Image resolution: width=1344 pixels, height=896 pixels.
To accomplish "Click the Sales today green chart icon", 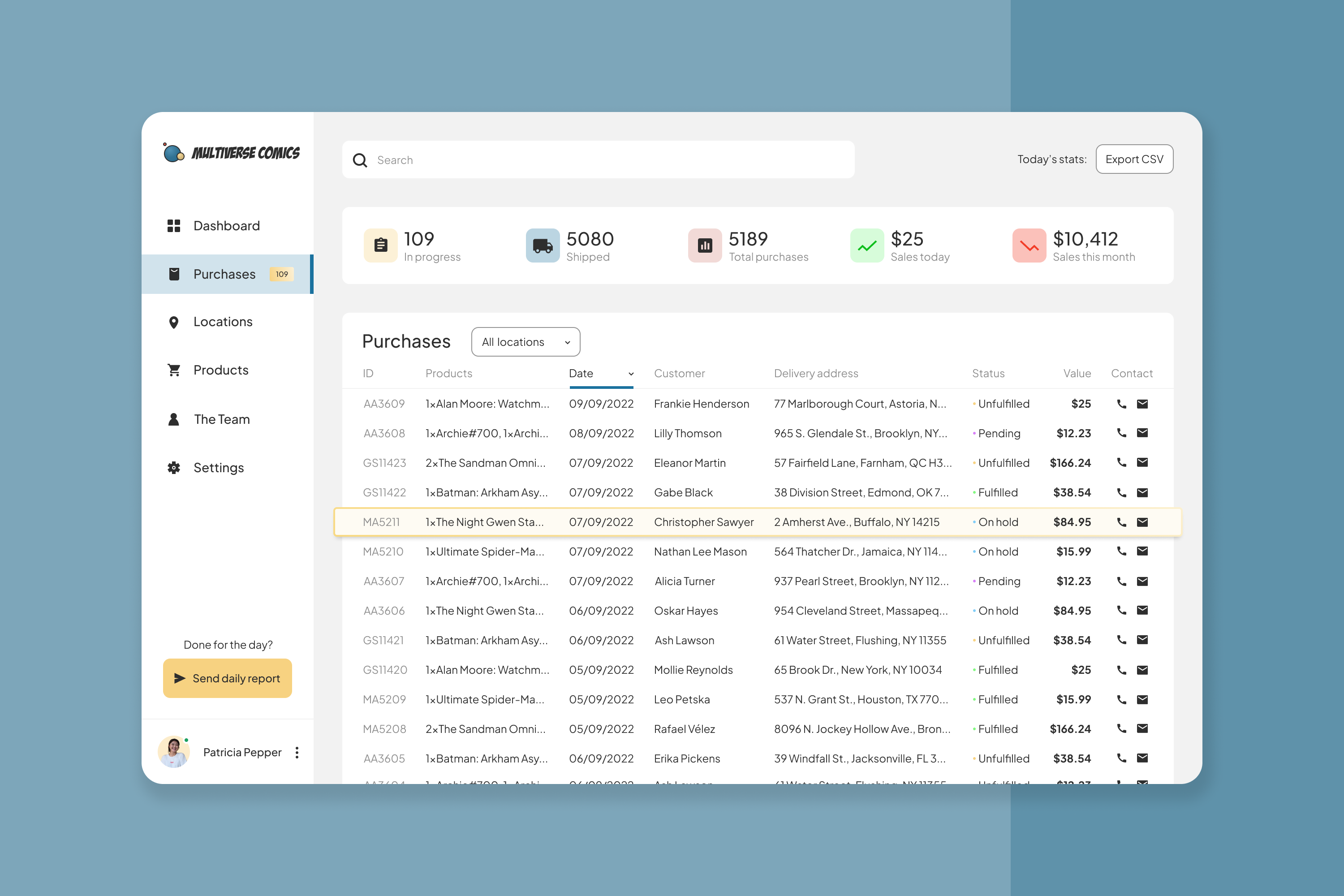I will click(867, 246).
